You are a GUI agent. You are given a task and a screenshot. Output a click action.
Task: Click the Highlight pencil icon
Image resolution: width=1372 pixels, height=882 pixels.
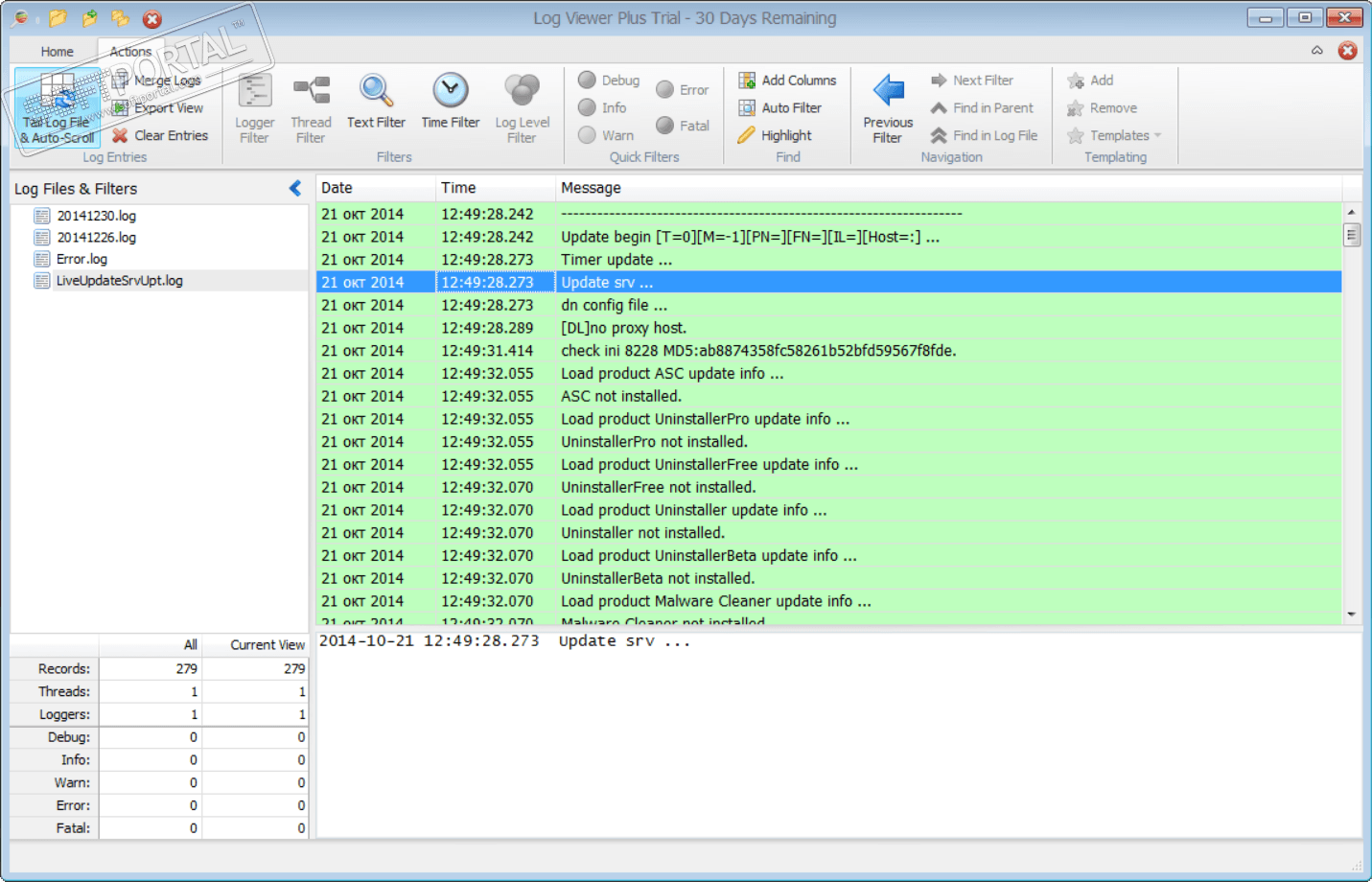tap(746, 135)
